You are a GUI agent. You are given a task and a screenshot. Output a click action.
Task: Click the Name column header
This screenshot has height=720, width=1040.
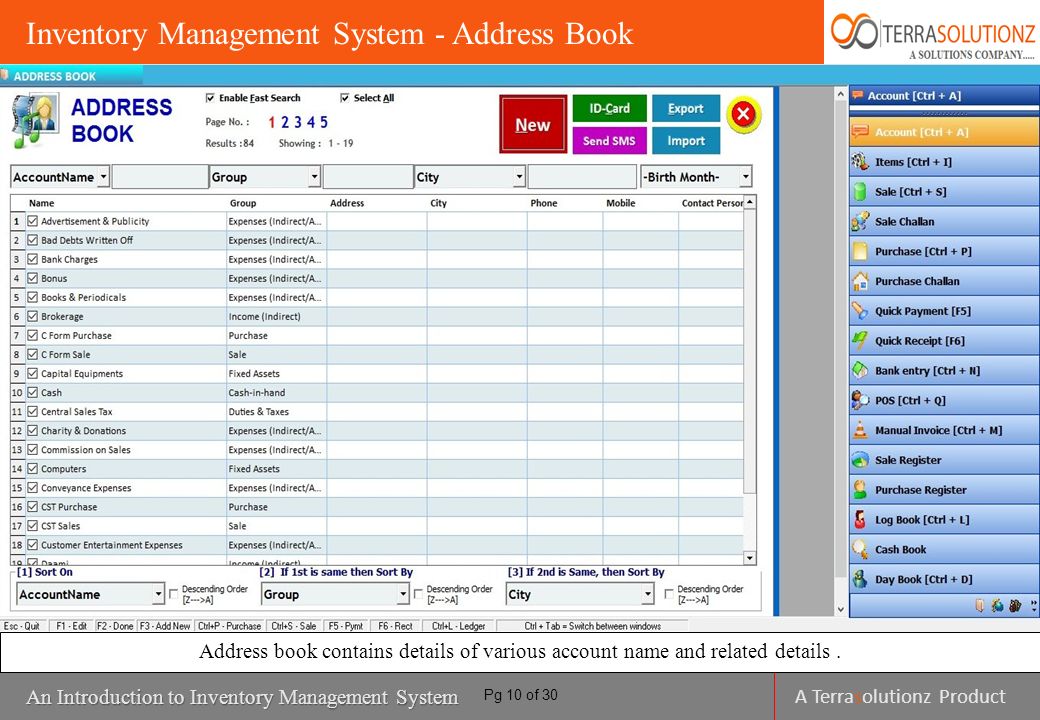tap(42, 203)
